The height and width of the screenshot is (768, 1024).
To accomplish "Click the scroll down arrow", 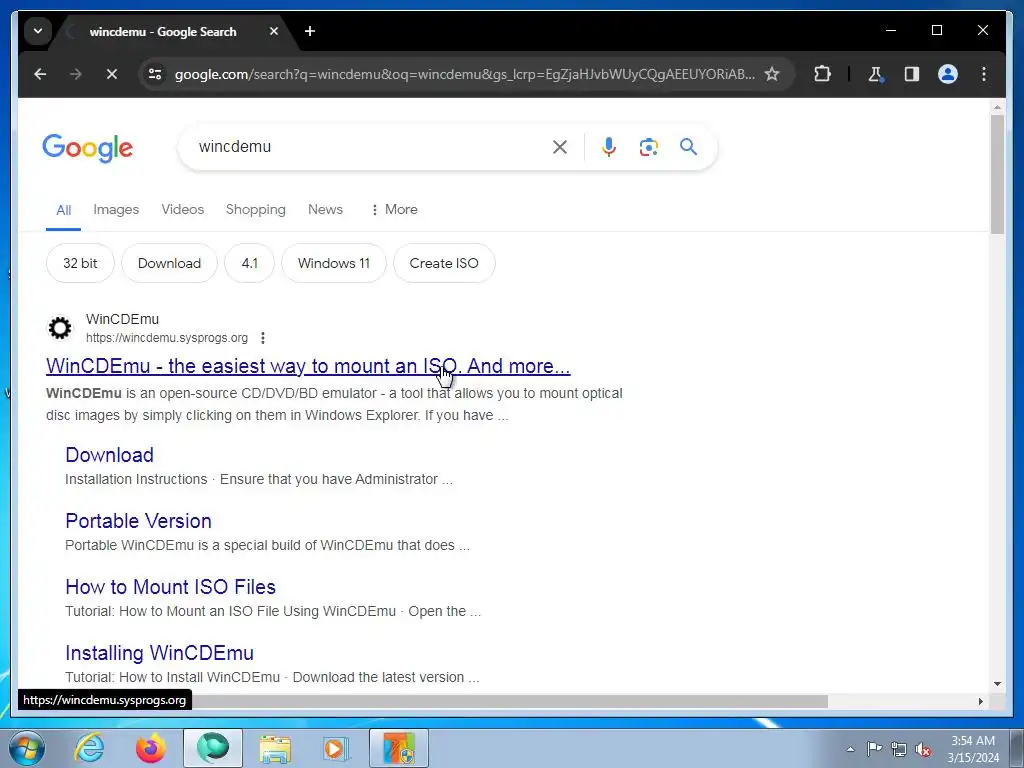I will pyautogui.click(x=997, y=684).
